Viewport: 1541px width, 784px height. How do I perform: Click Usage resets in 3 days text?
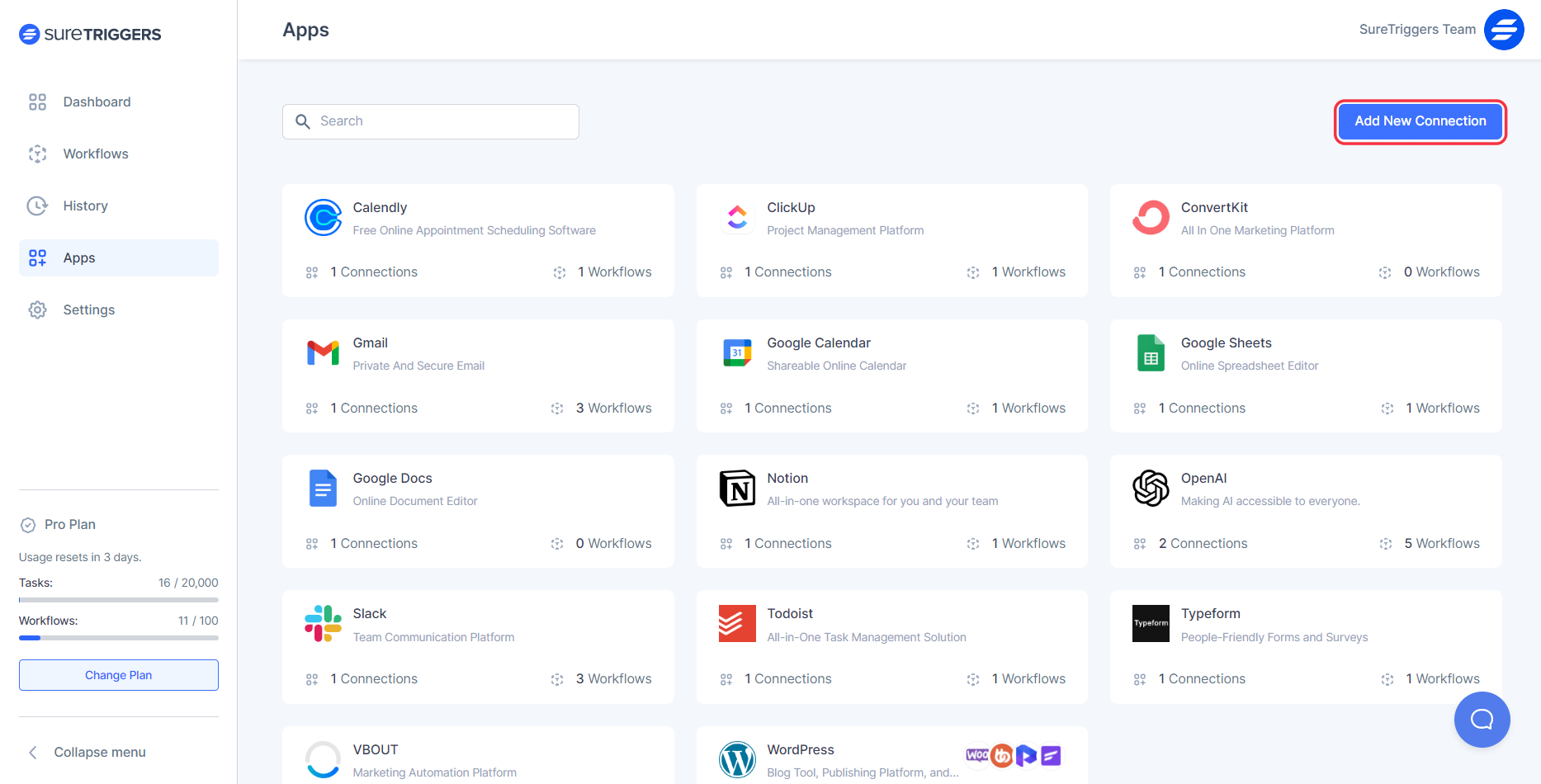(80, 557)
